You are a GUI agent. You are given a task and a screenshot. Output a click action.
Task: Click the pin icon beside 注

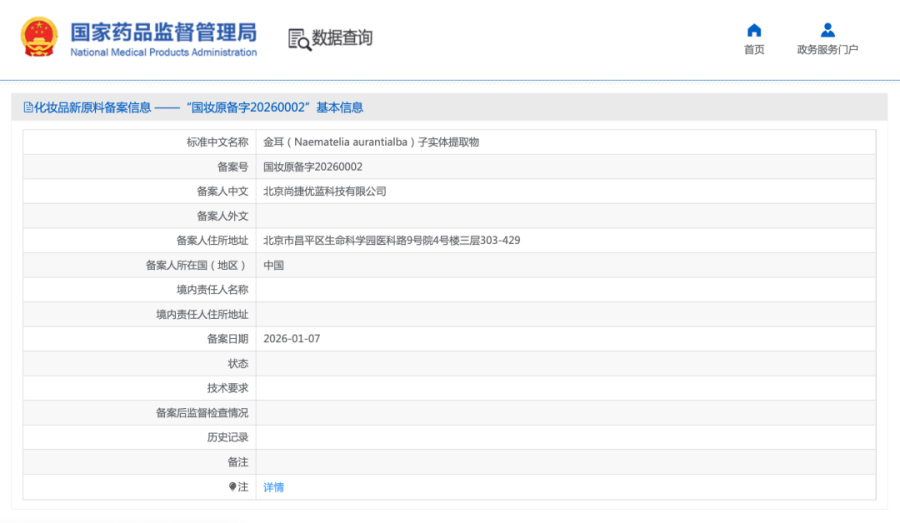pyautogui.click(x=232, y=487)
